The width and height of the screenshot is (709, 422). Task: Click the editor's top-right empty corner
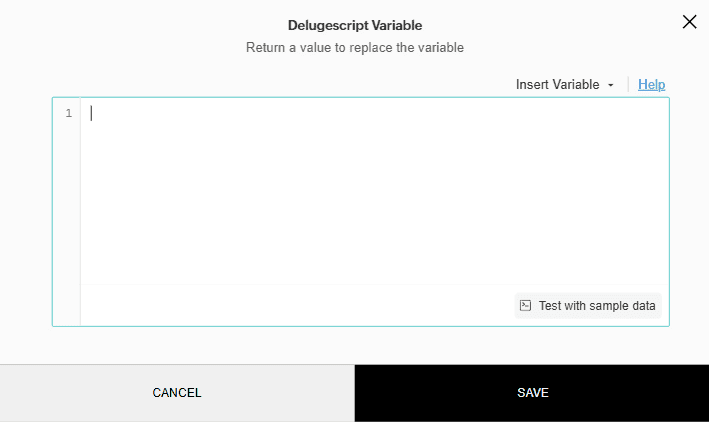pos(640,115)
